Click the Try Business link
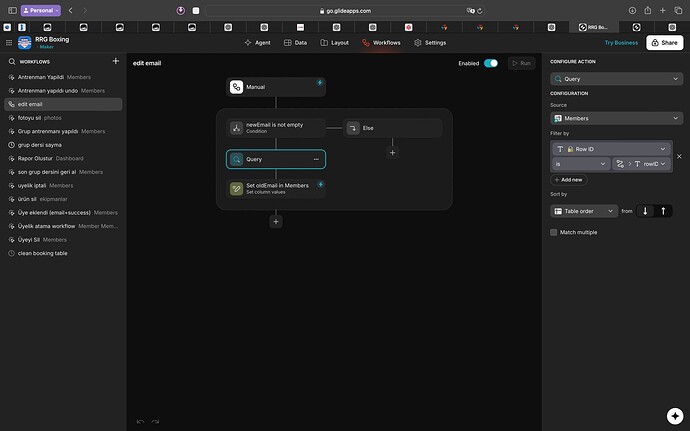Screen dimensions: 690x431 (621, 43)
